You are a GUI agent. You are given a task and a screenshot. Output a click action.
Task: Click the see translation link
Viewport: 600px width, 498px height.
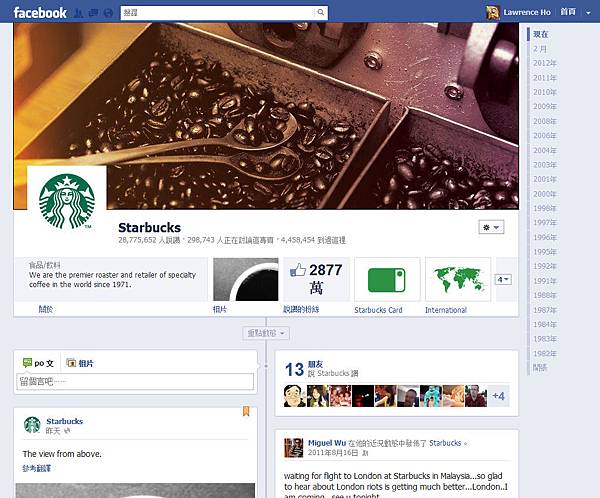pyautogui.click(x=37, y=468)
